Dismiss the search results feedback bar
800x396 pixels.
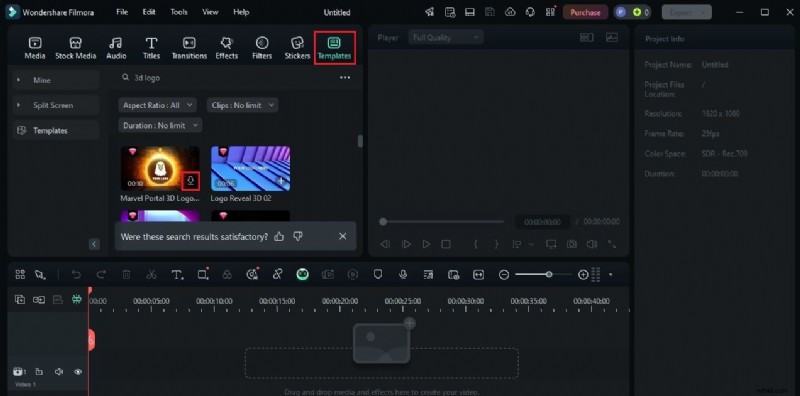(342, 236)
